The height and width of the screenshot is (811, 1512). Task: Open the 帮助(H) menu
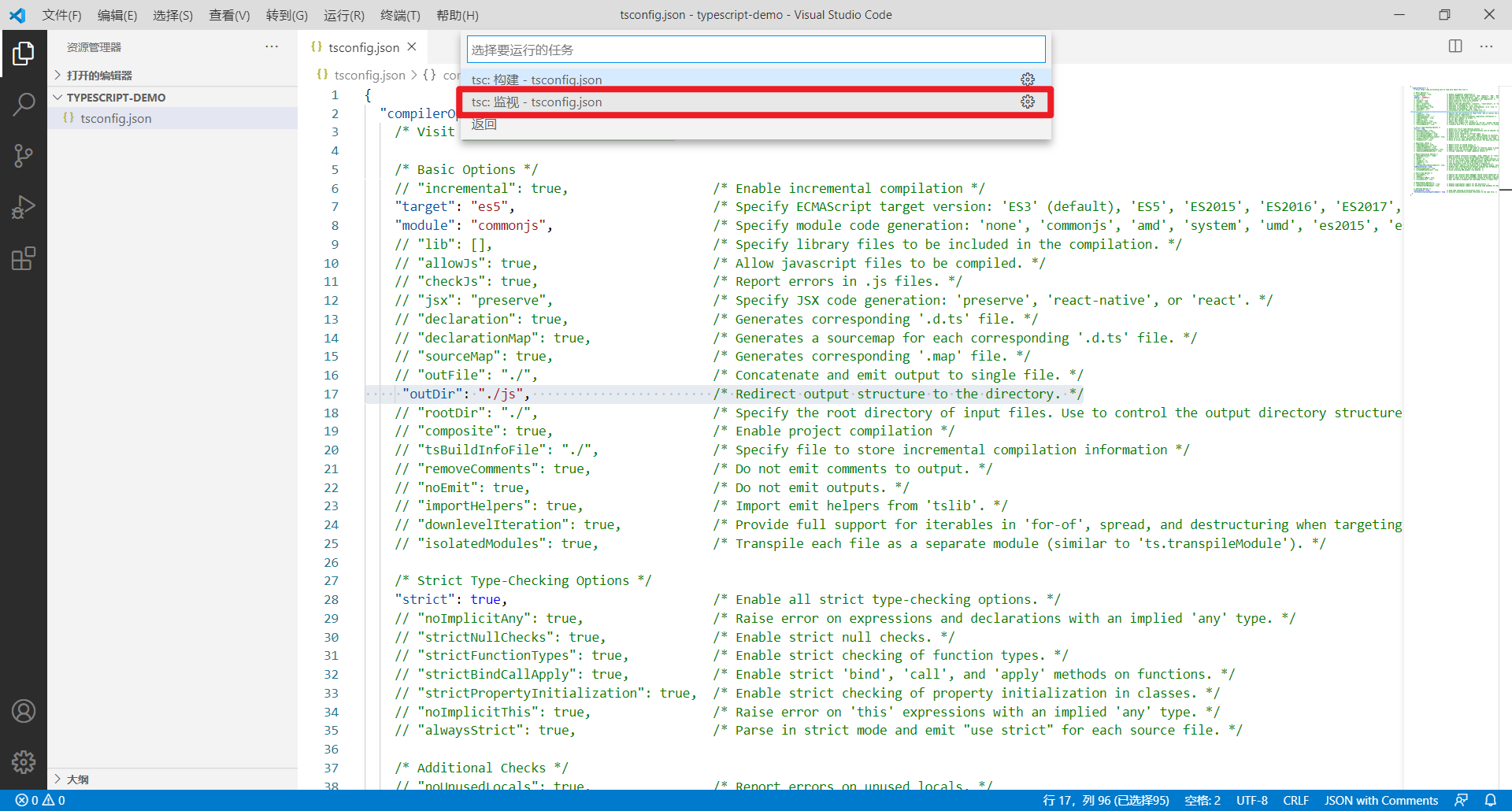click(457, 15)
